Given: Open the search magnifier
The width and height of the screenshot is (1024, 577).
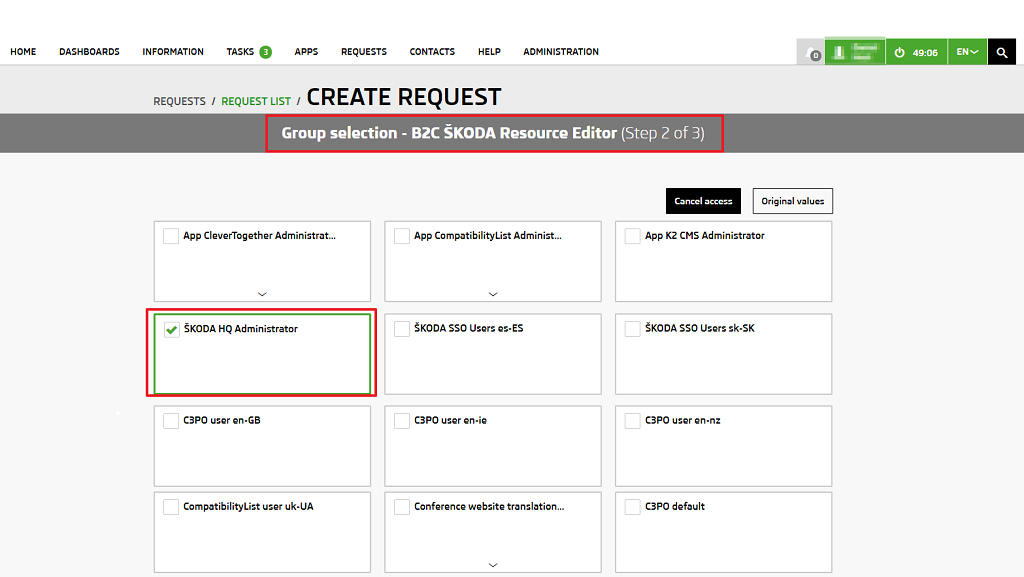Looking at the screenshot, I should [x=1002, y=52].
